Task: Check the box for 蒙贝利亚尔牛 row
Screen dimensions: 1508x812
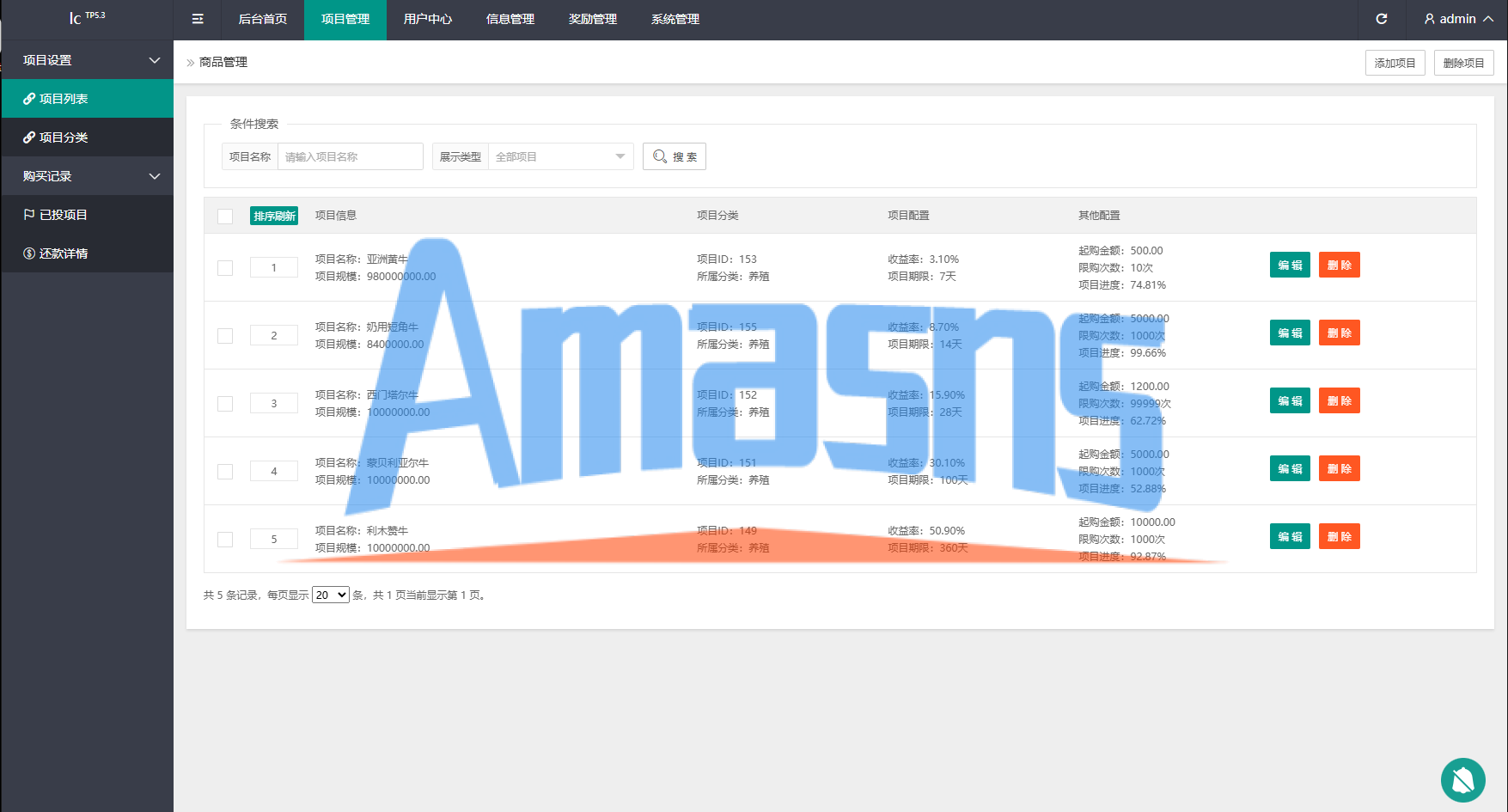Action: [x=225, y=472]
